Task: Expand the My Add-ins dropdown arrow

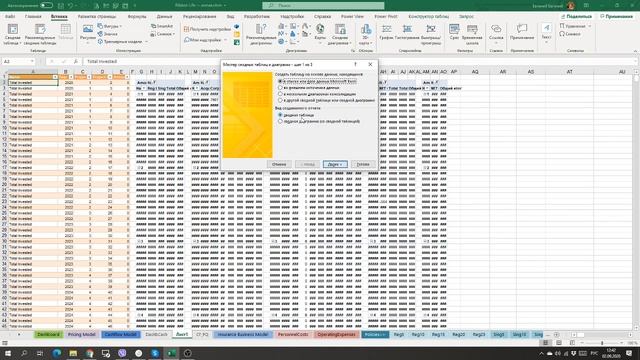Action: click(x=225, y=40)
